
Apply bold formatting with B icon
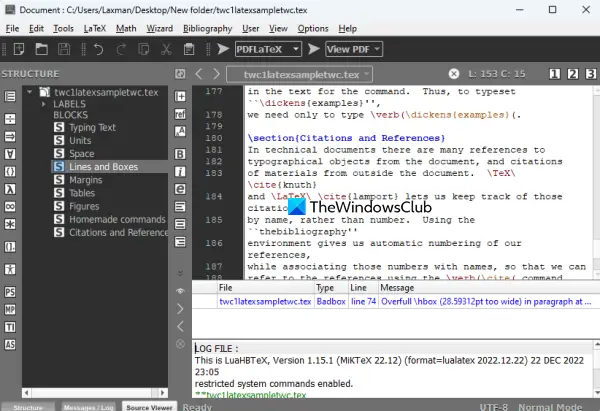click(x=180, y=154)
